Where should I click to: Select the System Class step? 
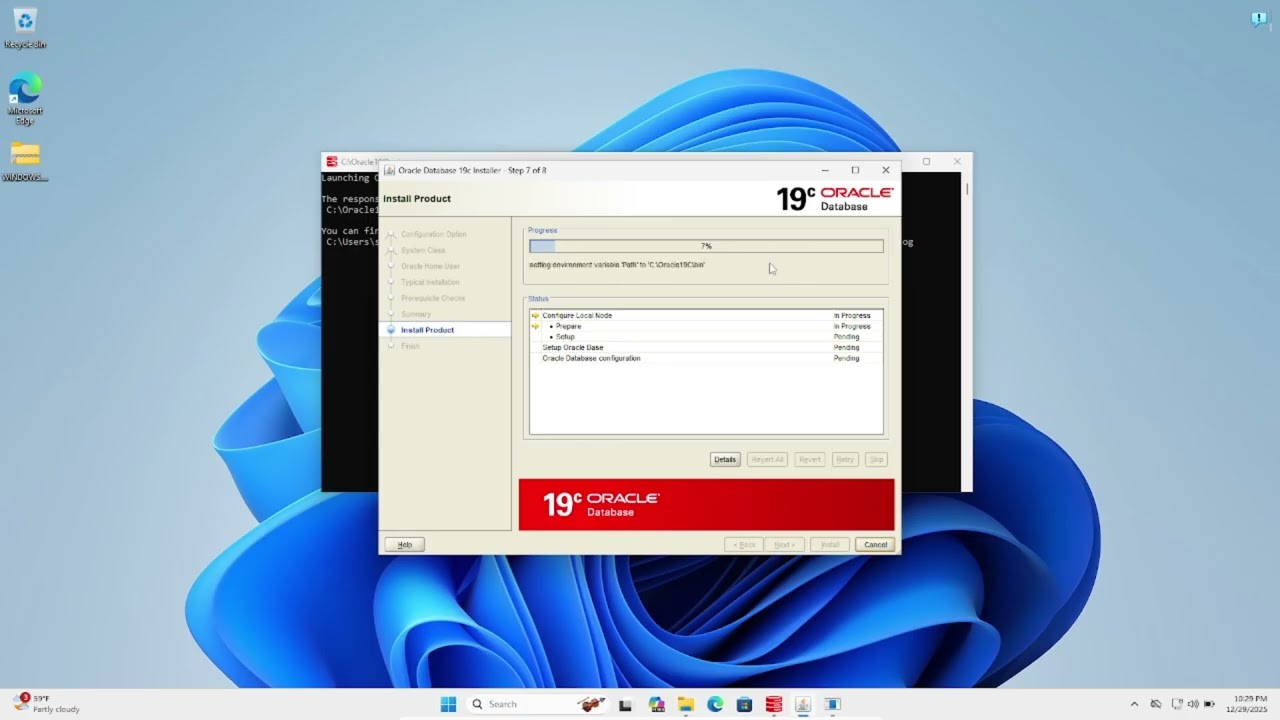coord(423,250)
